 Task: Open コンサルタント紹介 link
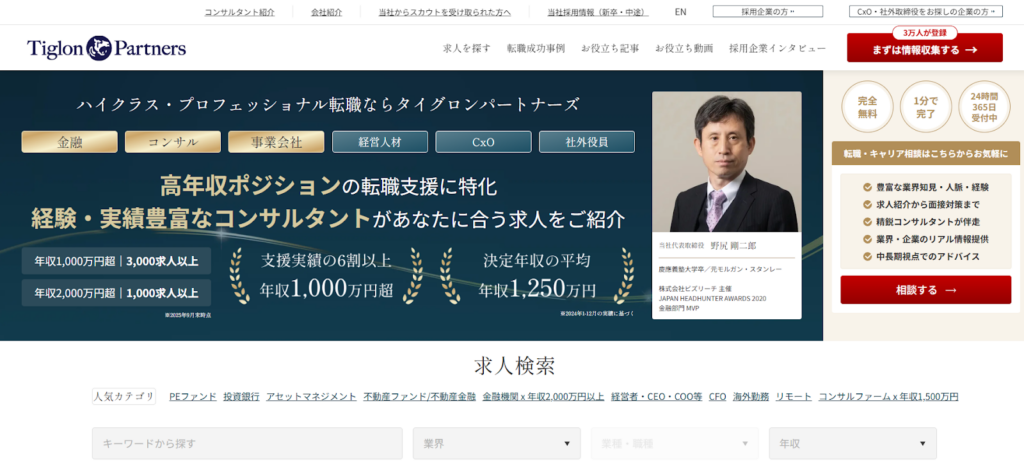pos(240,12)
